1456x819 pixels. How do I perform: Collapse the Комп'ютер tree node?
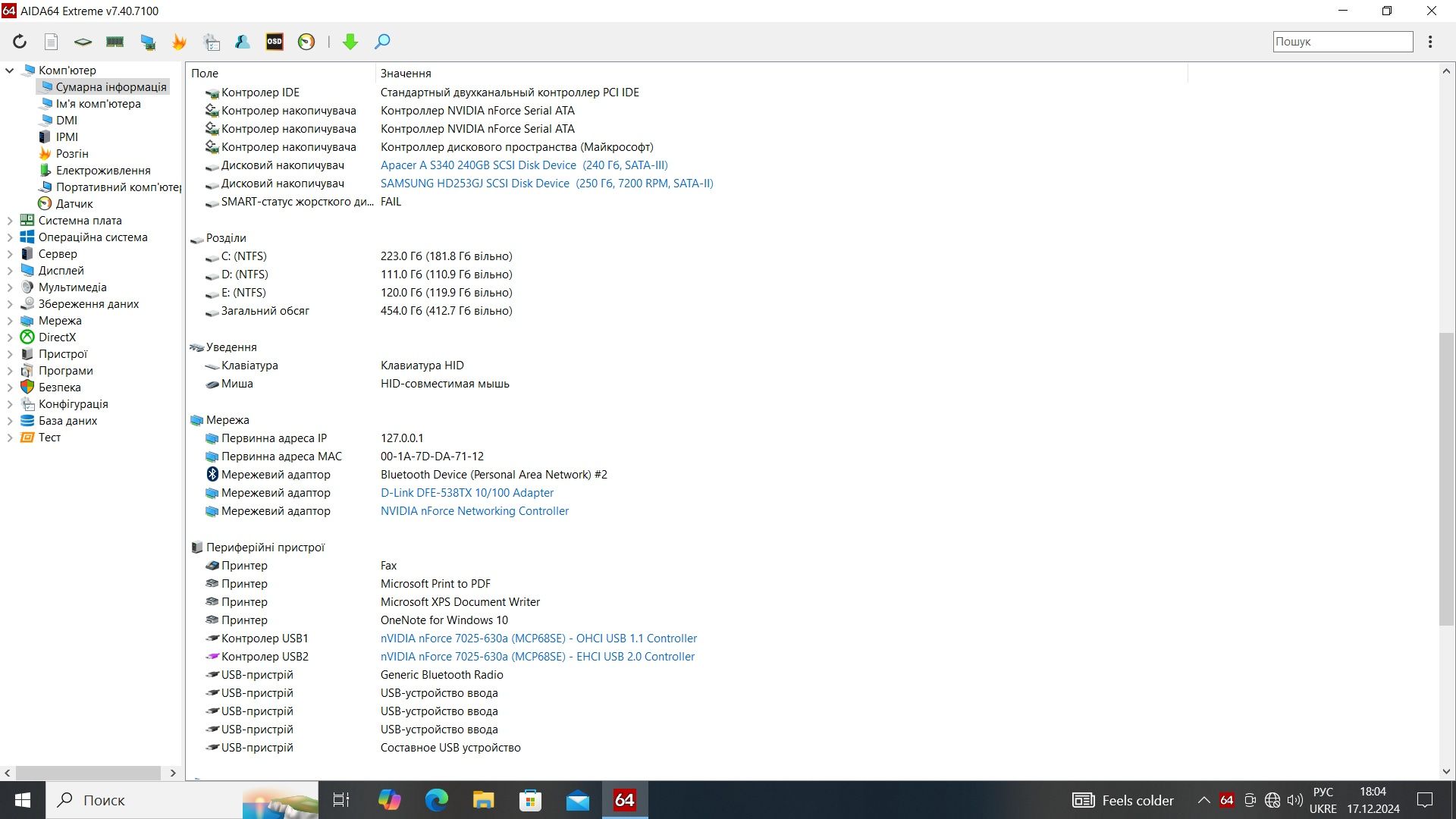(10, 71)
